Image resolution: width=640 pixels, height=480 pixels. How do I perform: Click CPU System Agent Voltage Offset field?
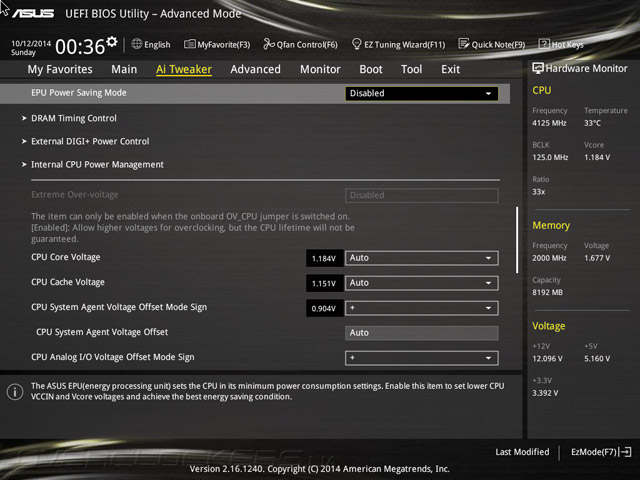[422, 333]
